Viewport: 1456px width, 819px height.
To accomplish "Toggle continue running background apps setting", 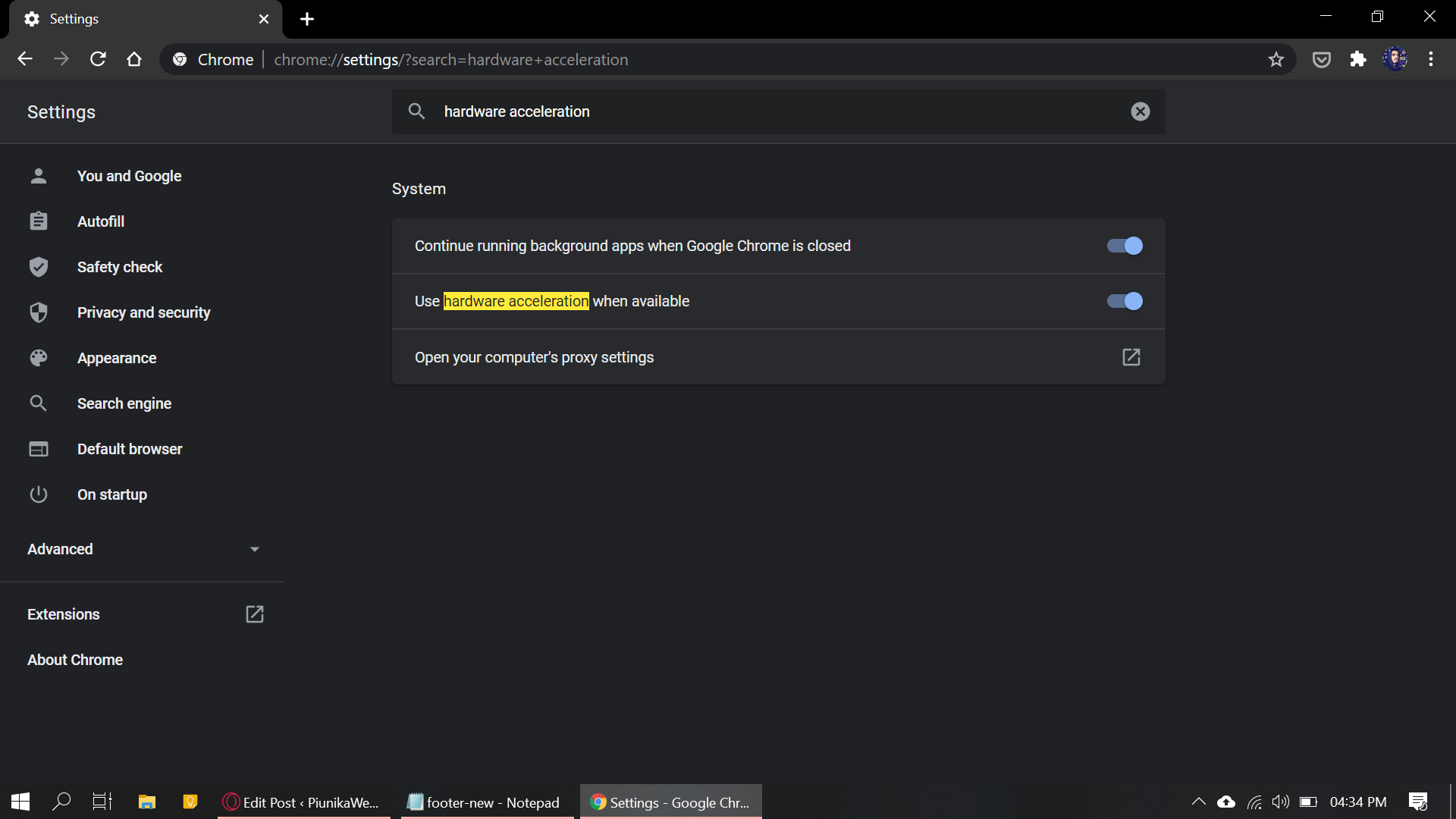I will point(1124,245).
